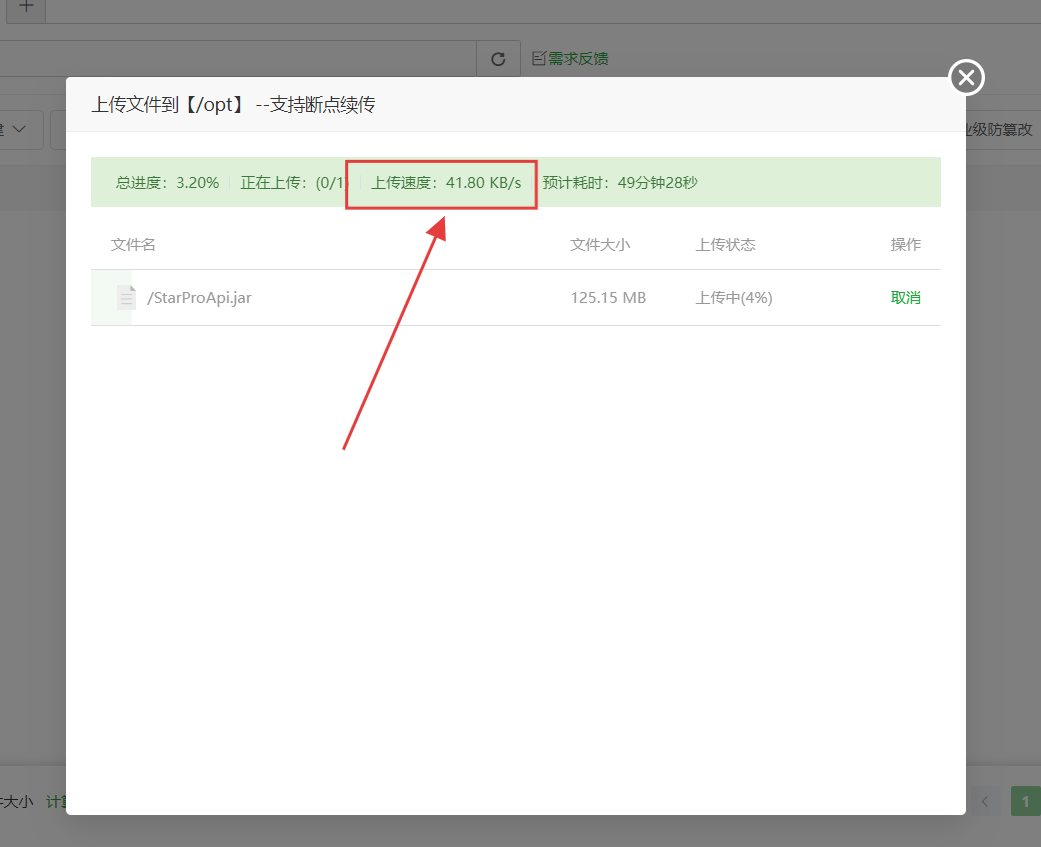This screenshot has height=847, width=1041.
Task: Click the 上传中(4%) upload status
Action: tap(734, 297)
